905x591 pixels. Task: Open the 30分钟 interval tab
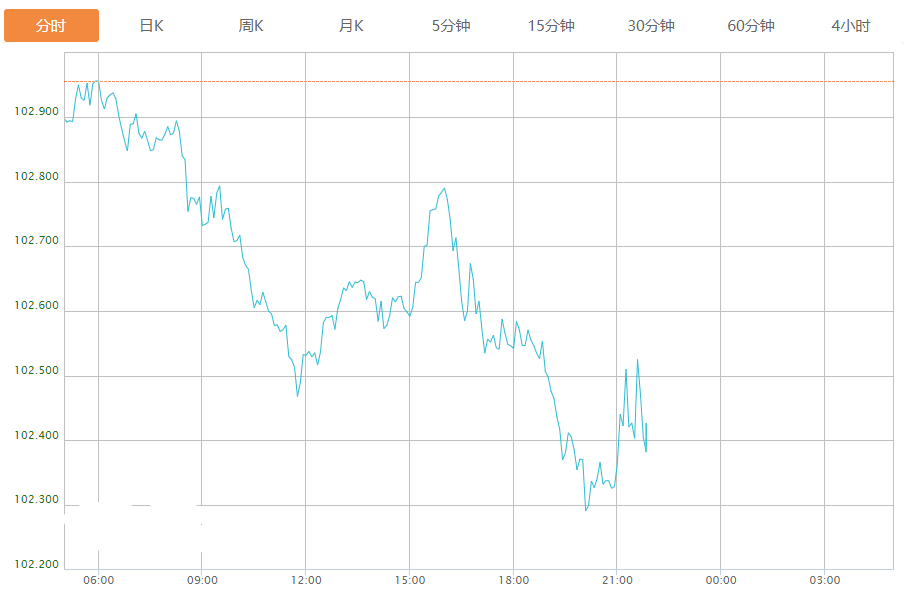pos(651,26)
